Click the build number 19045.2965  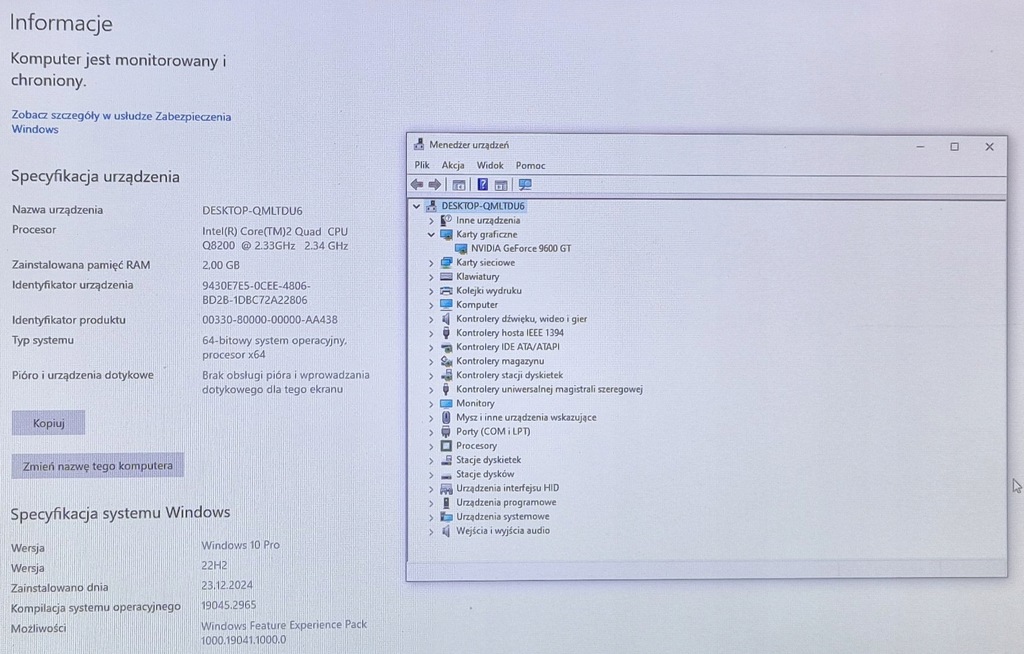[x=229, y=605]
